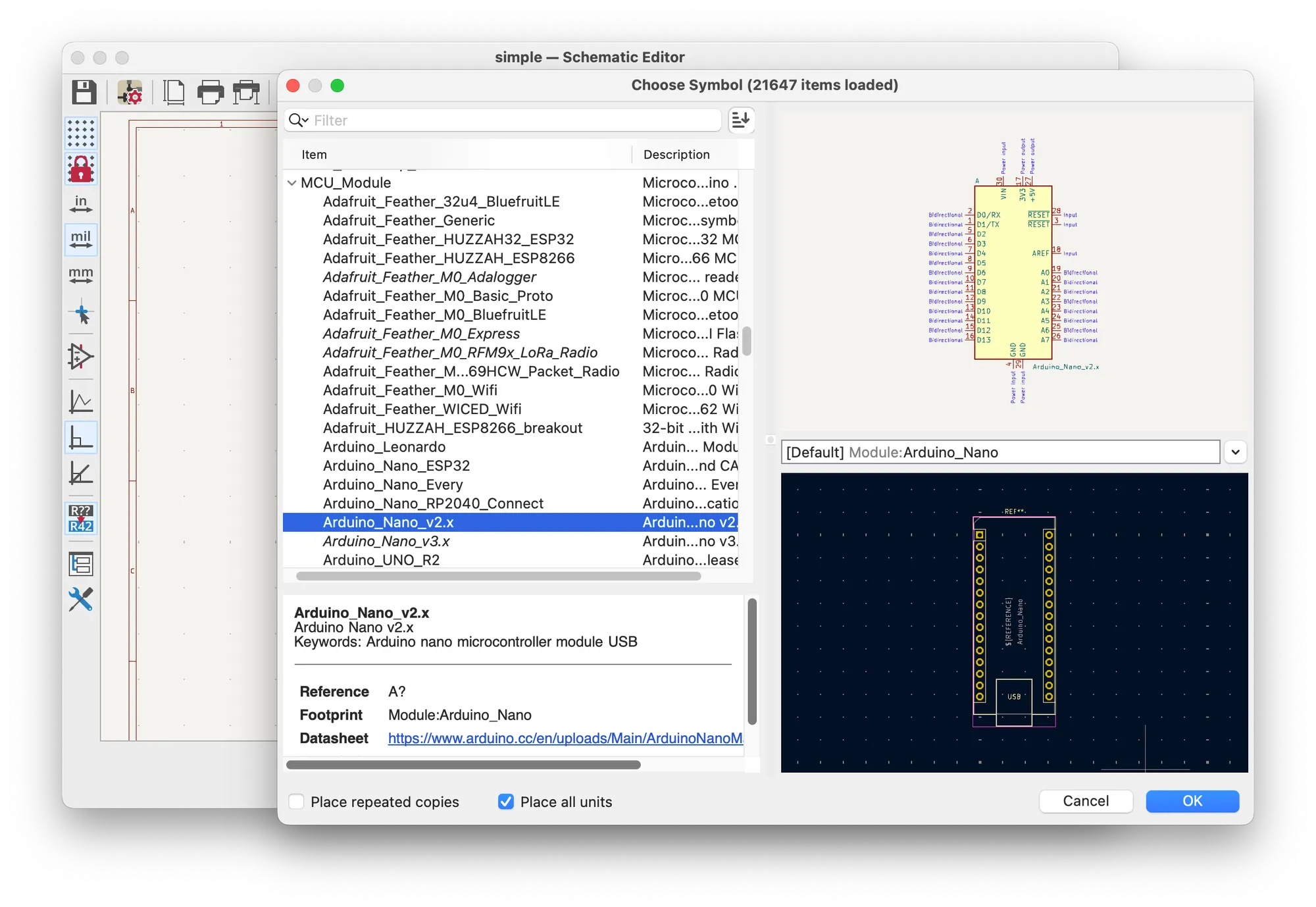Show hierarchy navigator panel icon

click(x=81, y=563)
